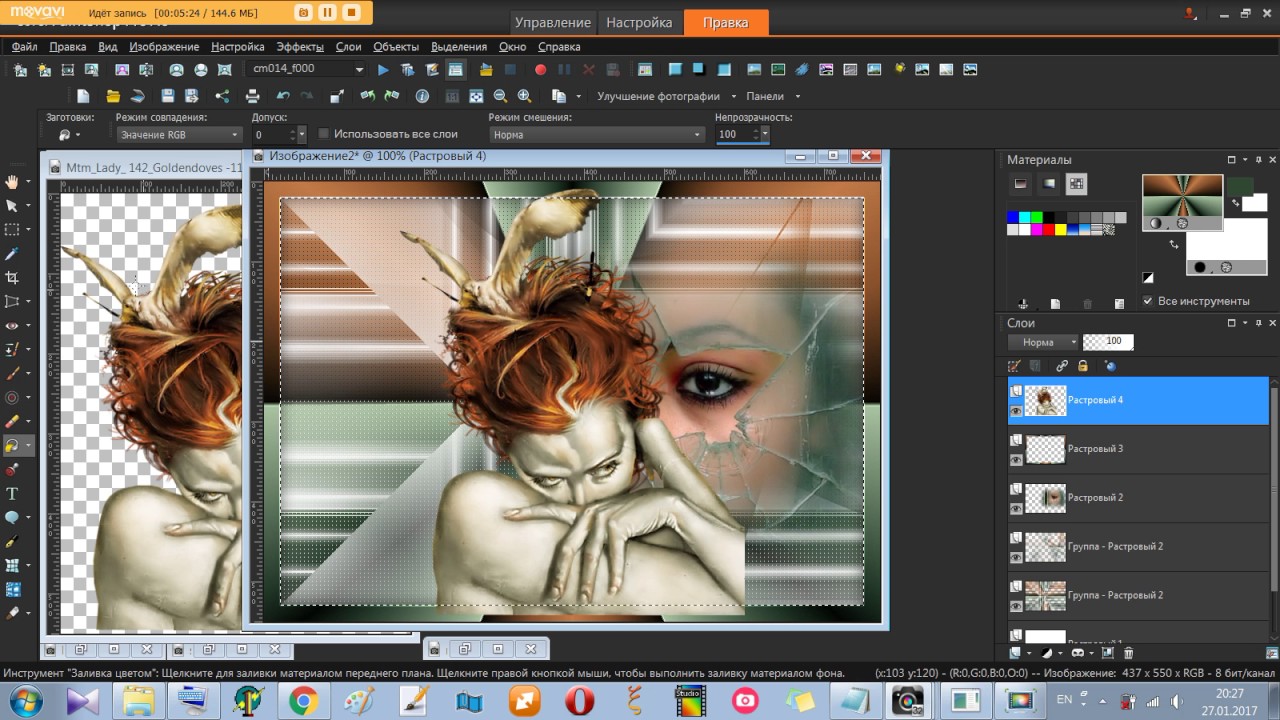Pause the Movavi recording
Screen dimensions: 1280x720
[327, 12]
